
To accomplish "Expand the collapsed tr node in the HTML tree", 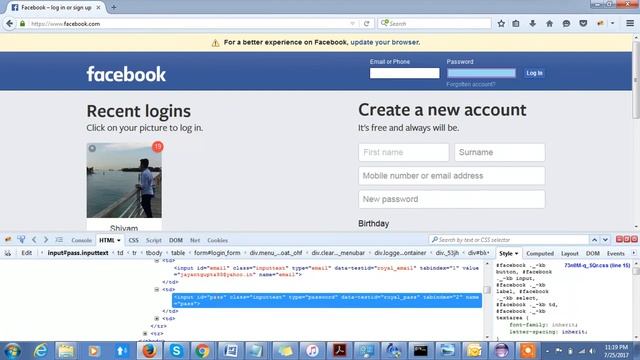I will pos(145,333).
